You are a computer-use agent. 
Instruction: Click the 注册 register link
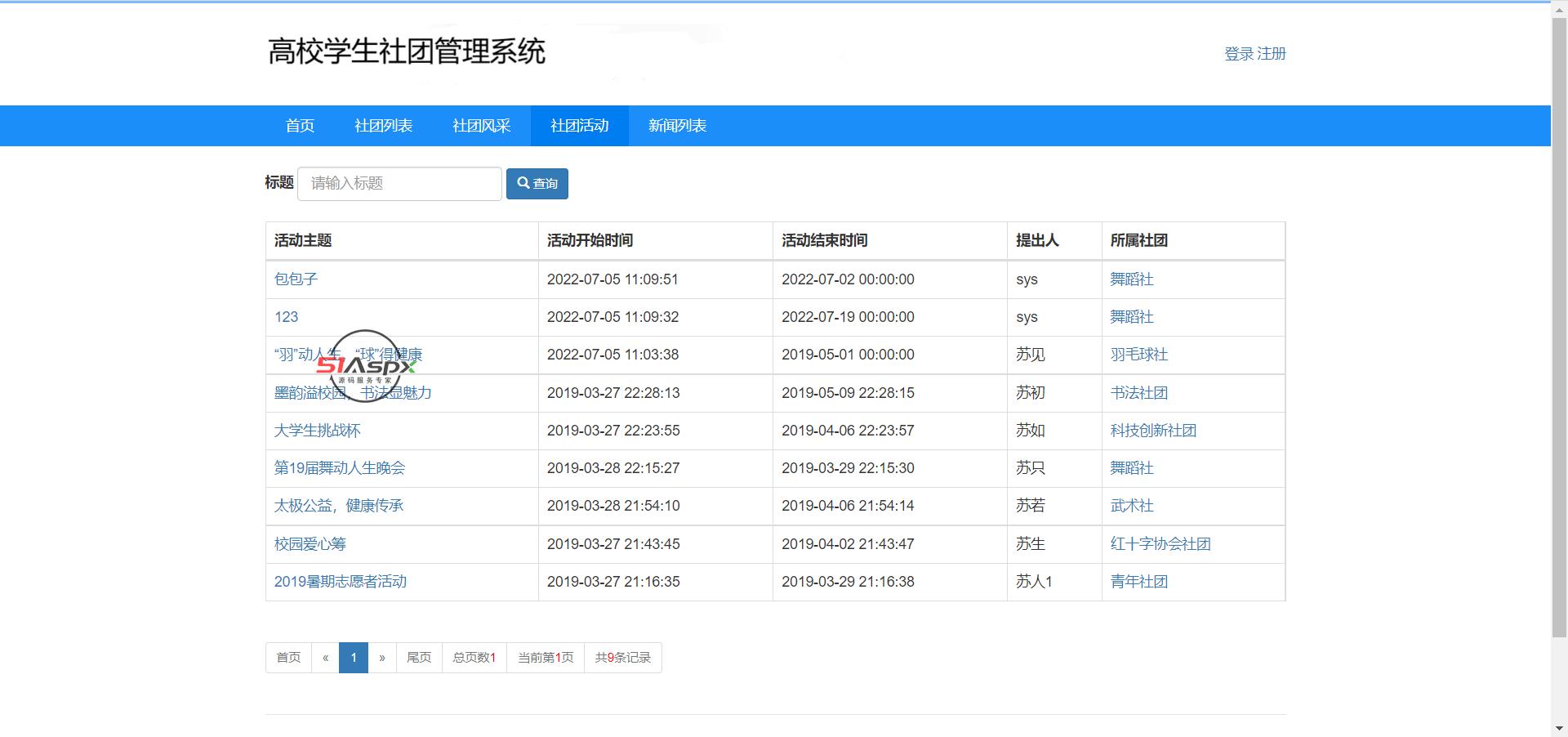pyautogui.click(x=1272, y=54)
